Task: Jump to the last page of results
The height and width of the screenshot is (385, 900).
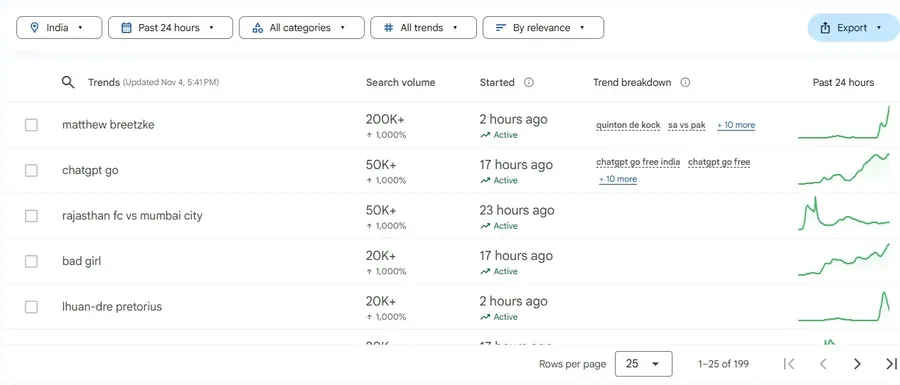Action: click(891, 364)
